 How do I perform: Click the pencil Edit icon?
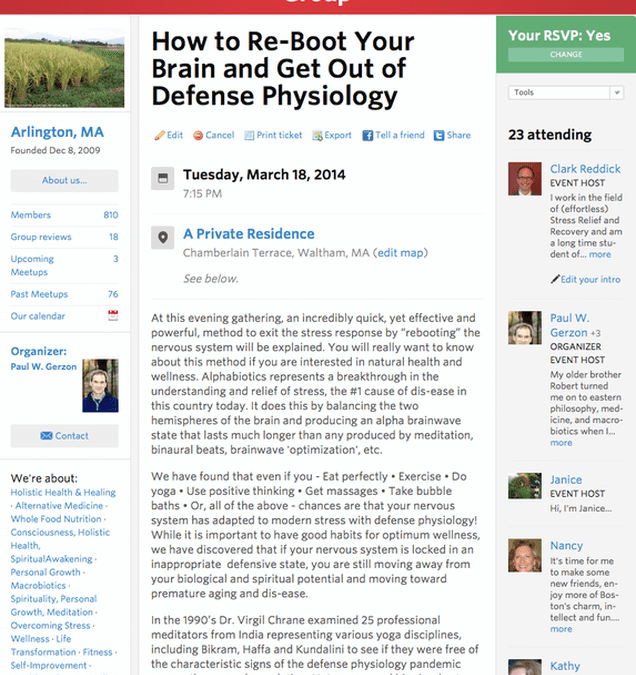(158, 136)
